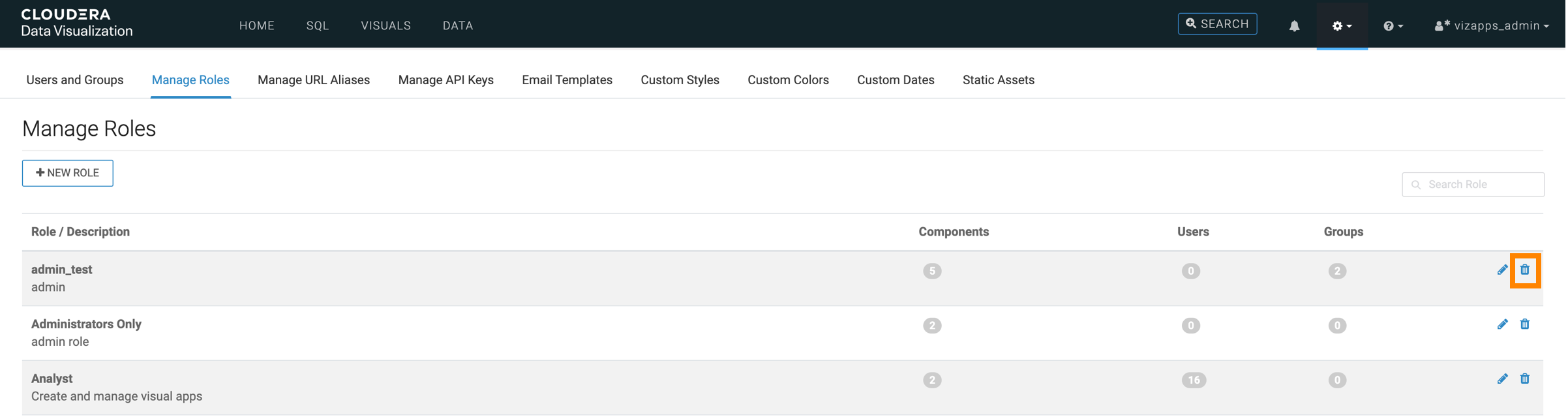Open the notifications bell

tap(1294, 26)
